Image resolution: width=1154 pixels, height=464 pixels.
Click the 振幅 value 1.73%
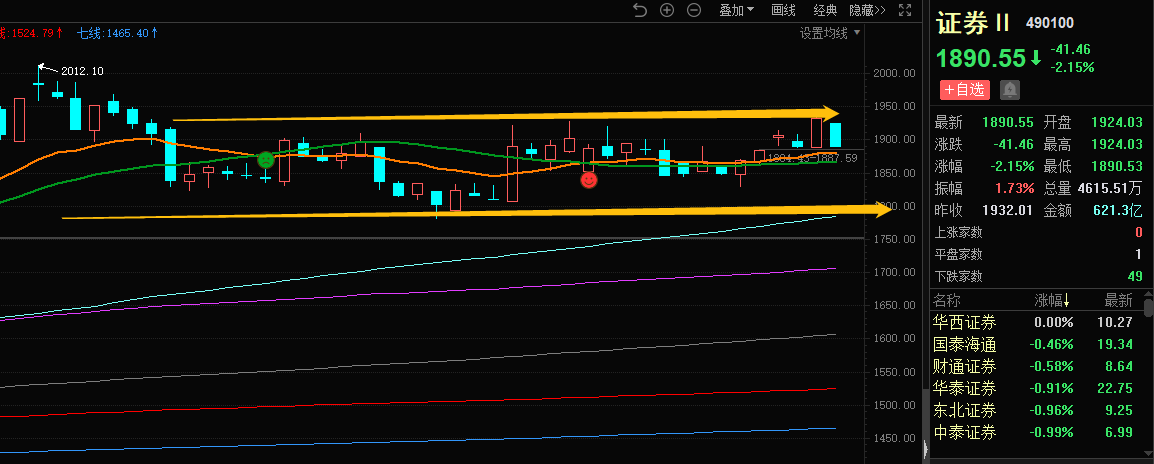[1015, 189]
